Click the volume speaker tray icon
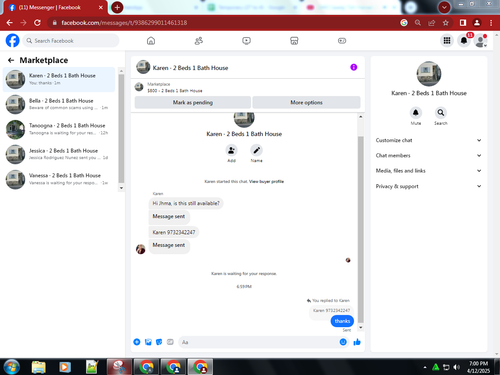 click(x=457, y=367)
